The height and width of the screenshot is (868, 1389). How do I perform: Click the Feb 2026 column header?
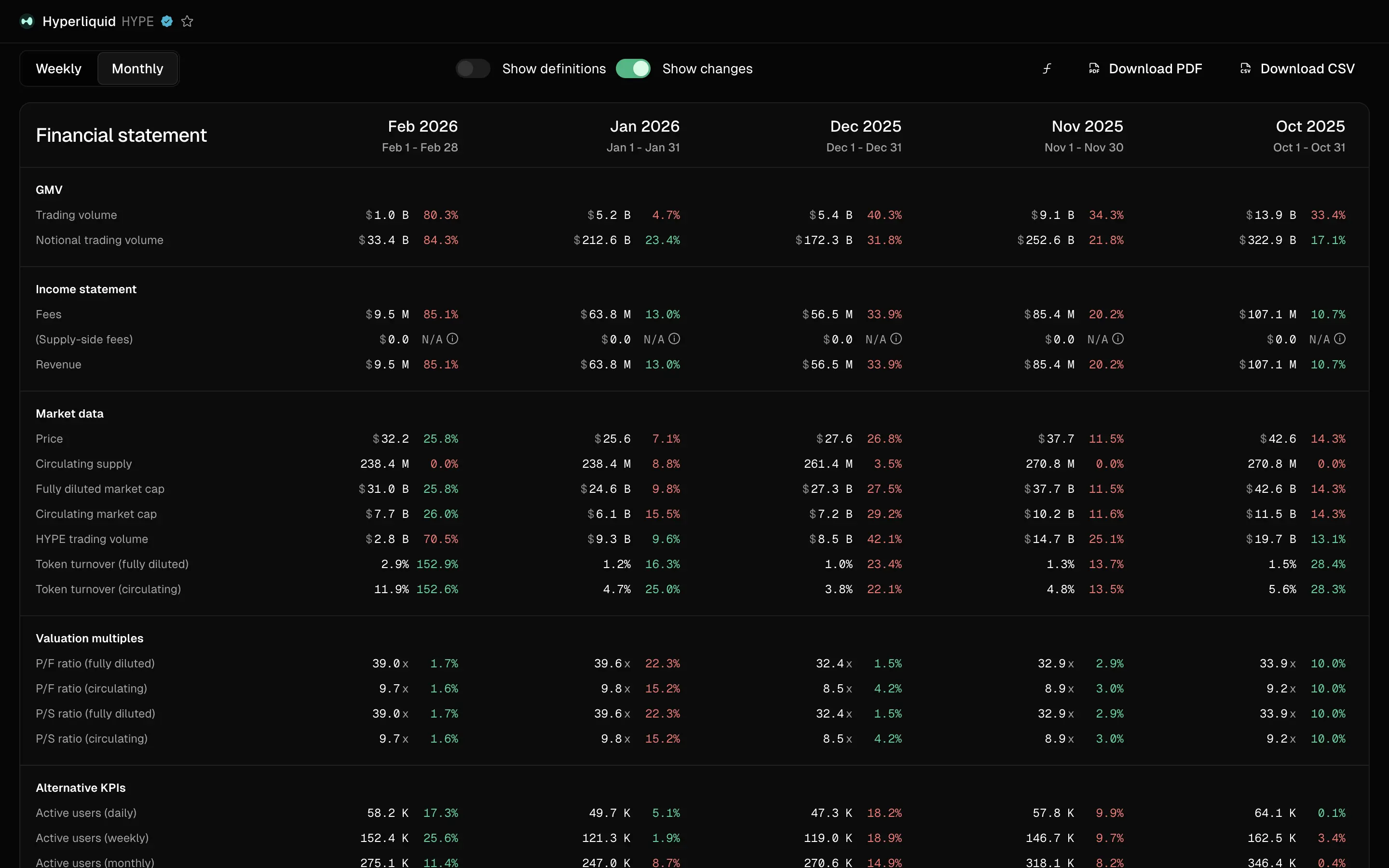click(x=422, y=126)
